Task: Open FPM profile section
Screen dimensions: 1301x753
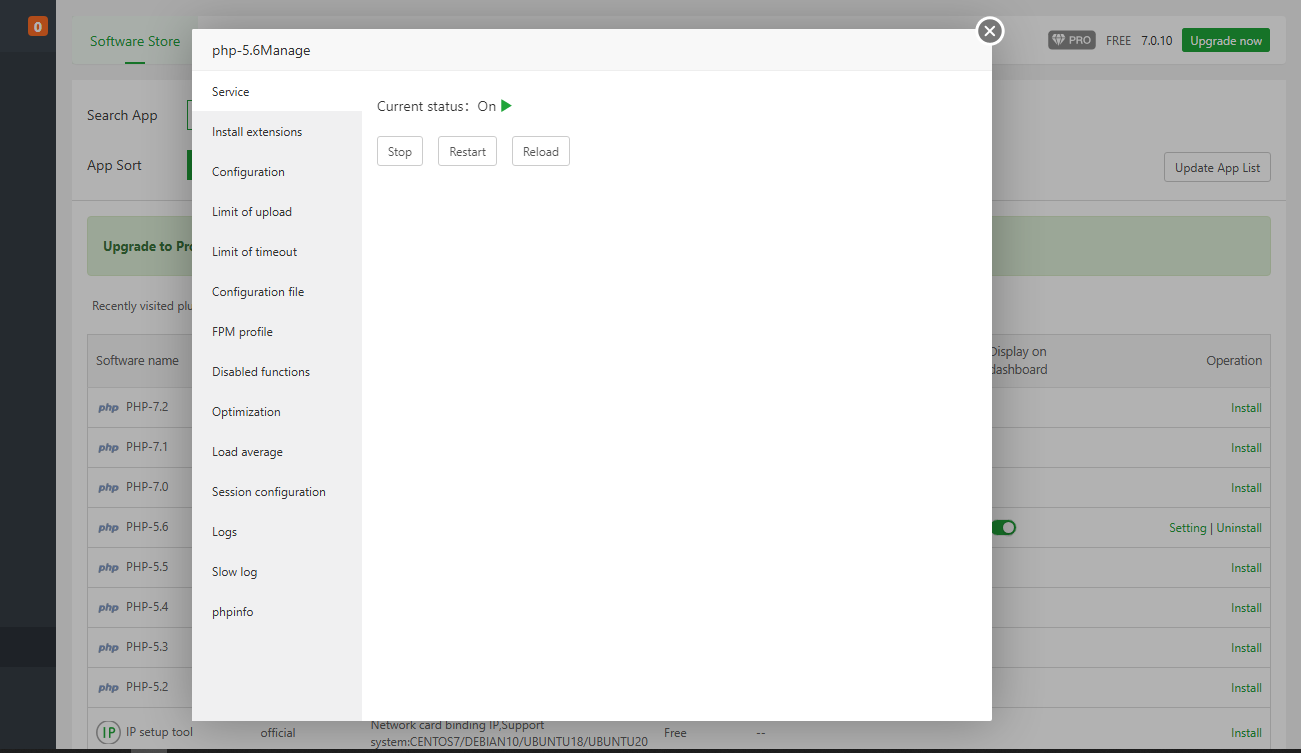Action: pyautogui.click(x=277, y=331)
